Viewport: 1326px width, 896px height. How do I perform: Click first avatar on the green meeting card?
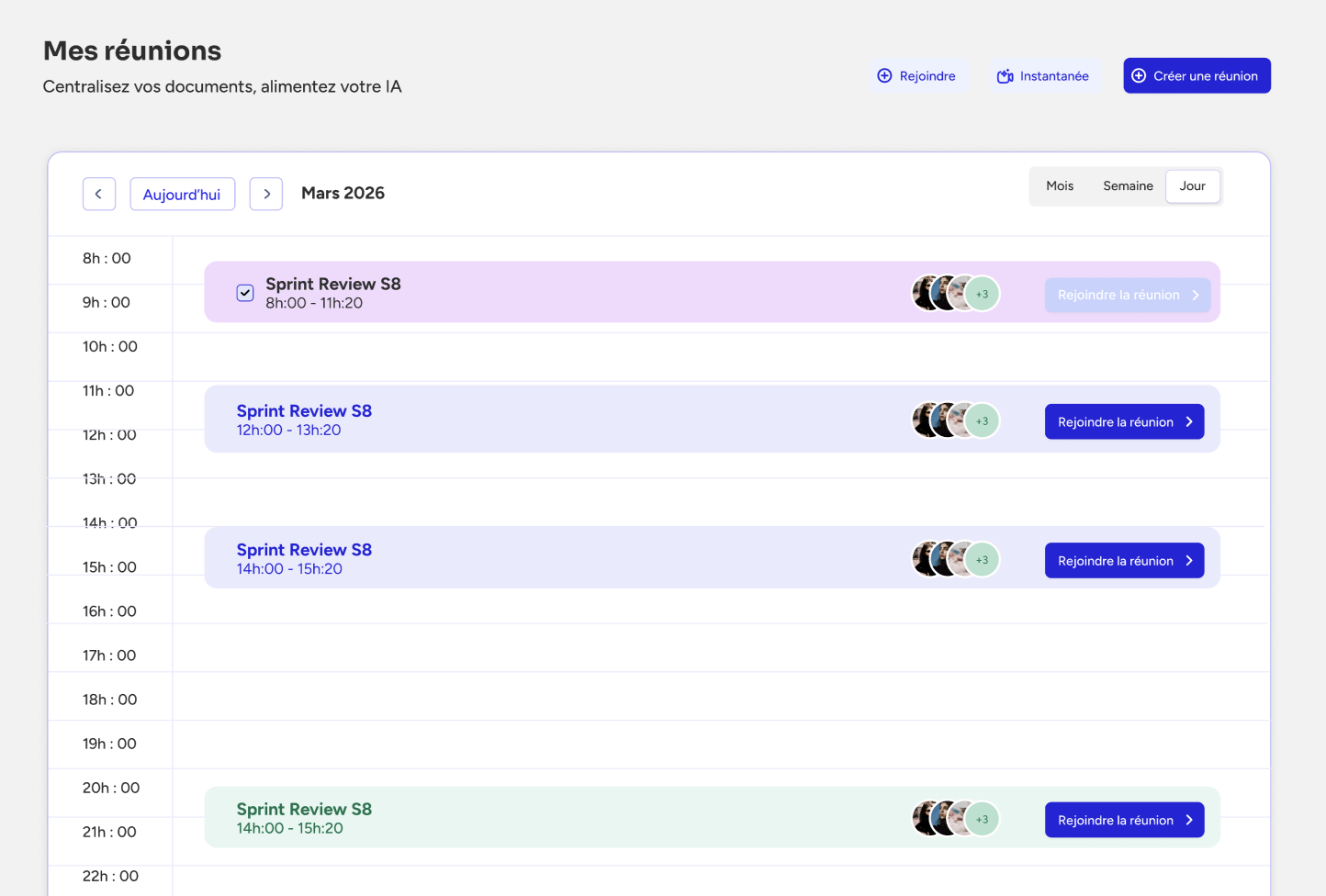[924, 819]
